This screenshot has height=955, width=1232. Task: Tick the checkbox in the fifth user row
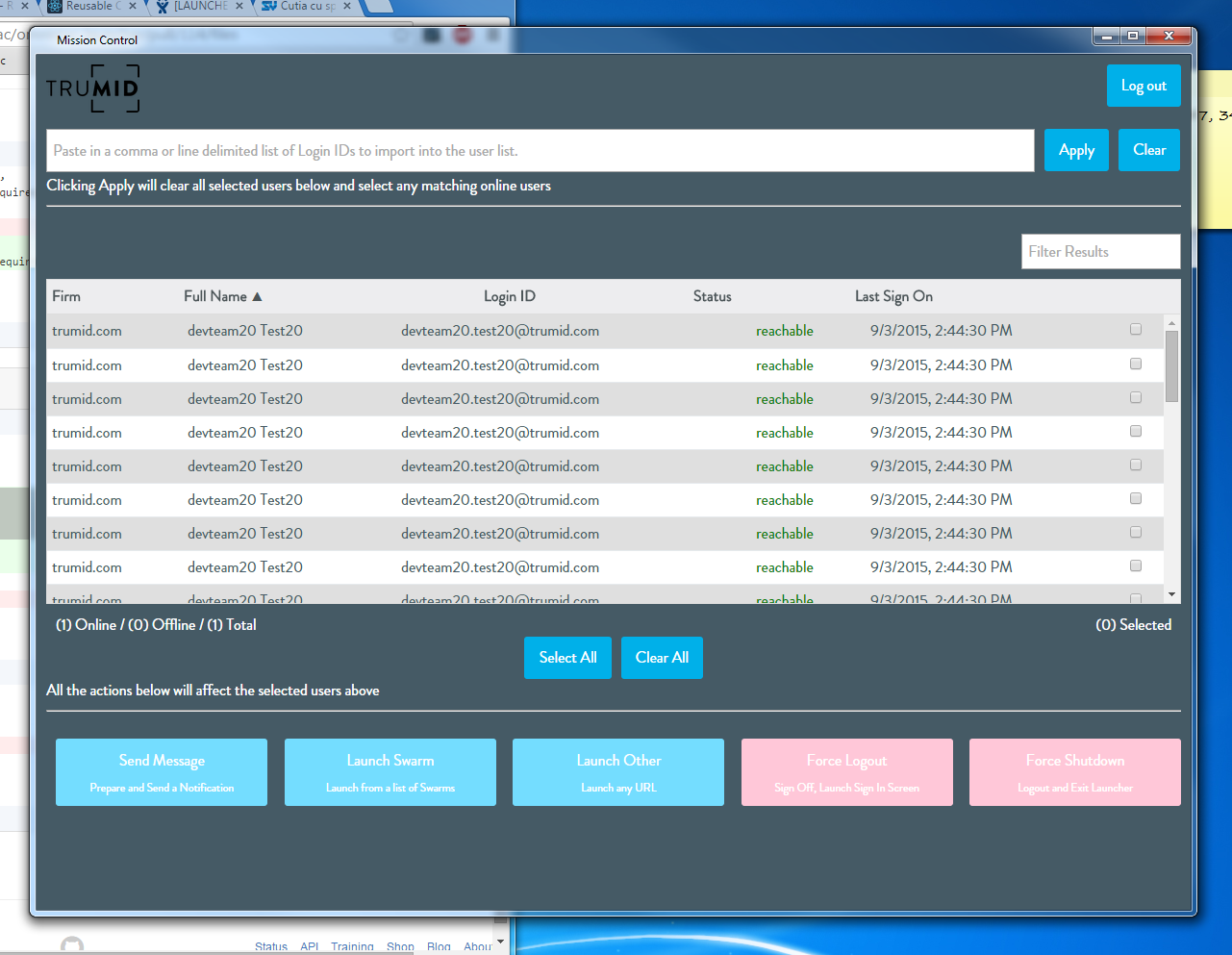pos(1136,465)
